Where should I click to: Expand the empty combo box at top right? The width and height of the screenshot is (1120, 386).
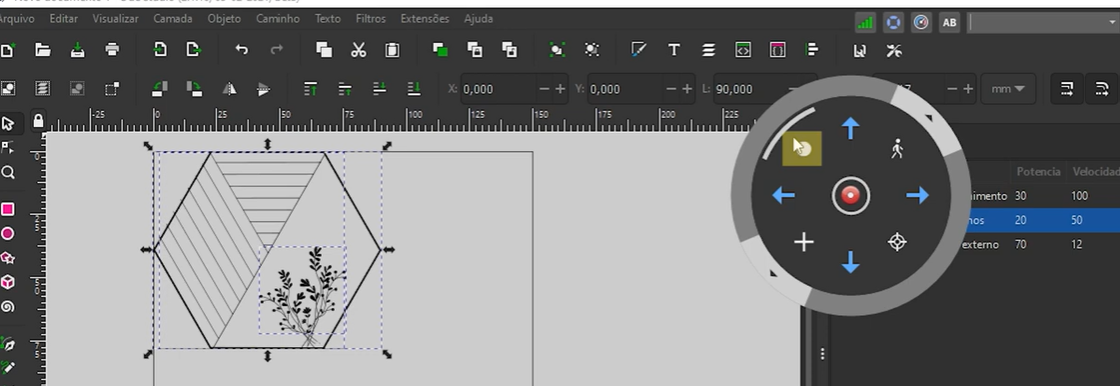pyautogui.click(x=1111, y=23)
